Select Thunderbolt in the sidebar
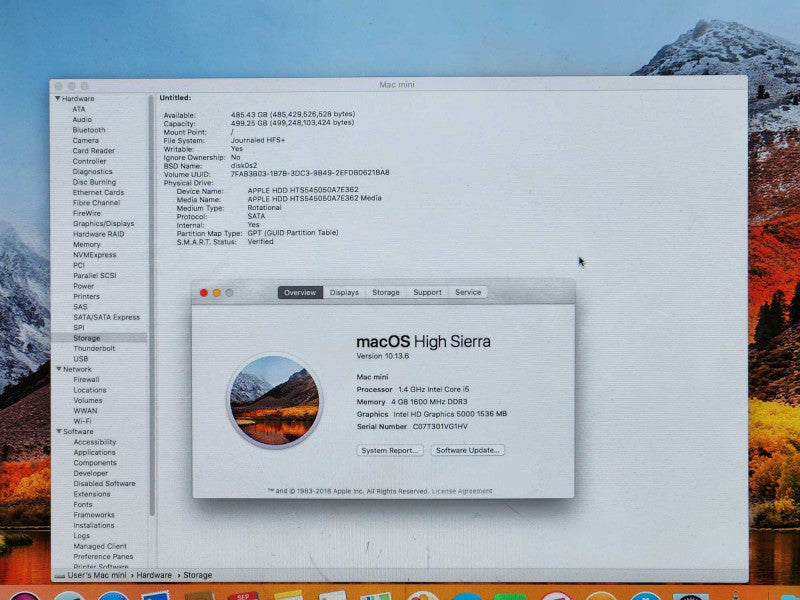This screenshot has width=800, height=600. coord(94,348)
